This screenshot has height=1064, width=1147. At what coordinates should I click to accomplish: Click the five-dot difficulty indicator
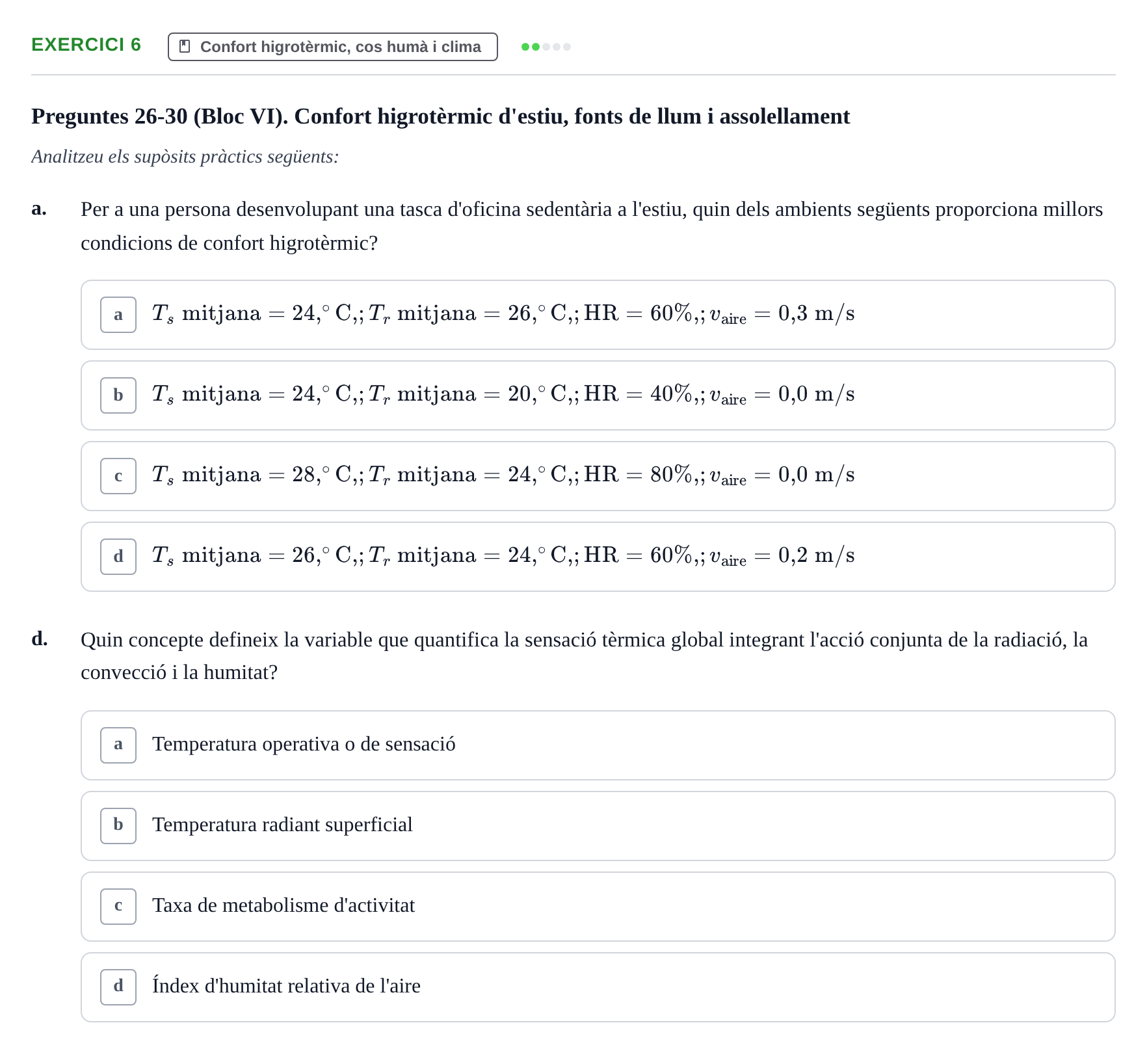(x=546, y=47)
